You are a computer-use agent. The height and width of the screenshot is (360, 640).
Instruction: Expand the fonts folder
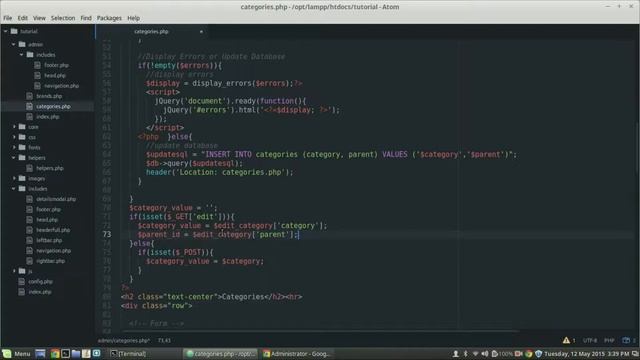pyautogui.click(x=14, y=147)
